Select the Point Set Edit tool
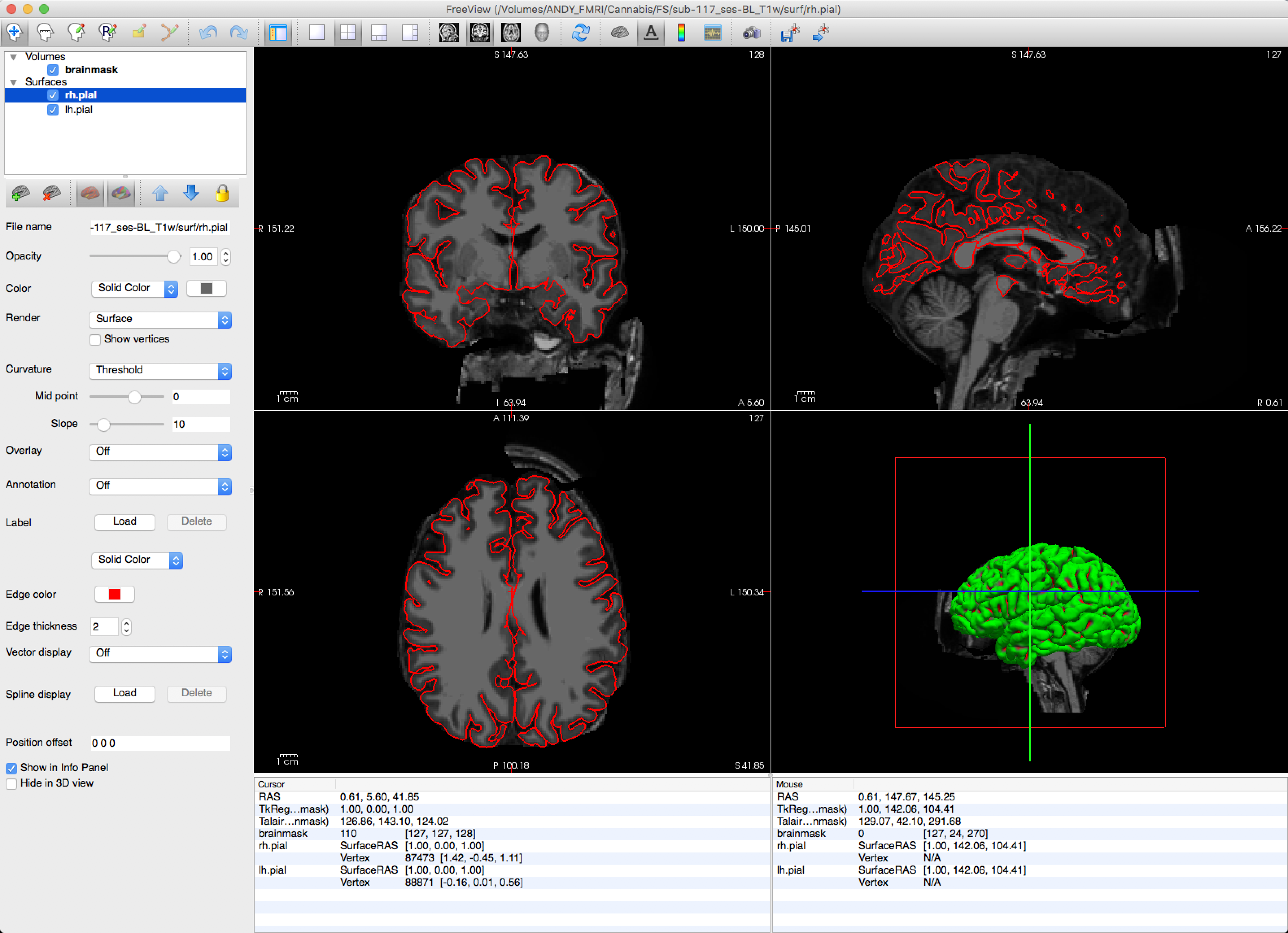Viewport: 1288px width, 933px height. pyautogui.click(x=169, y=32)
